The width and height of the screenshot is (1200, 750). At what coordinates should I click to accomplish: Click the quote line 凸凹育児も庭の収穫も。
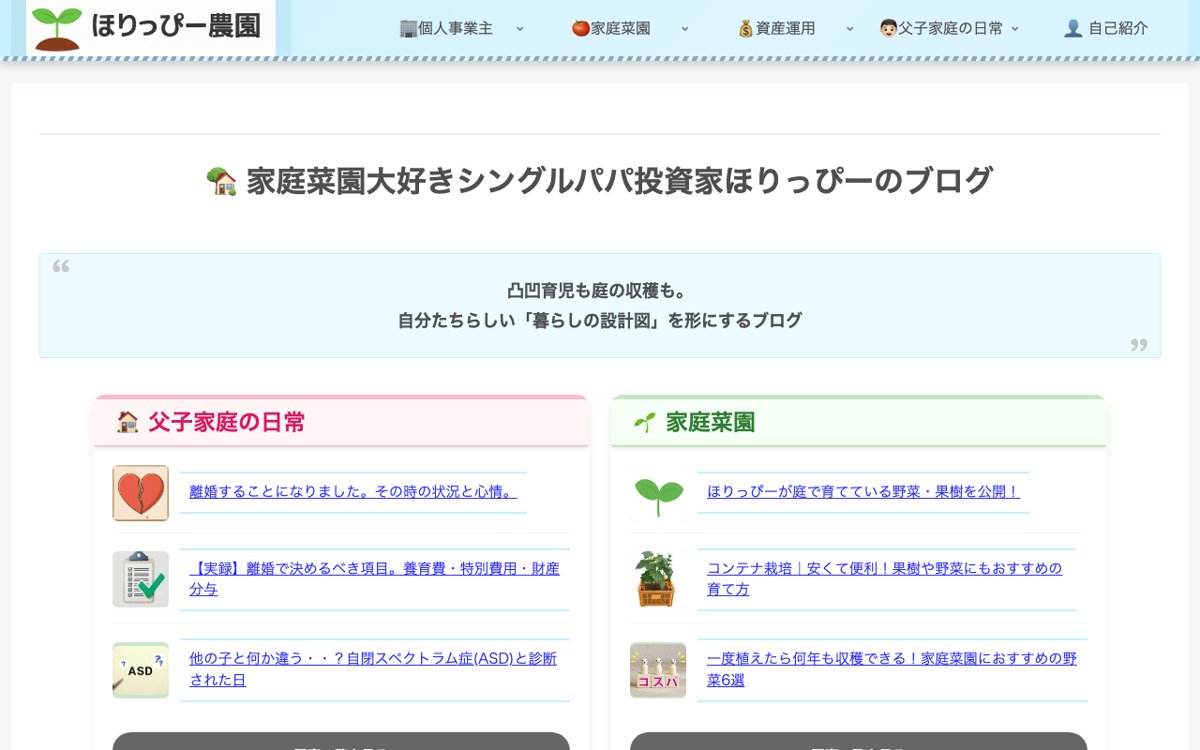coord(600,291)
